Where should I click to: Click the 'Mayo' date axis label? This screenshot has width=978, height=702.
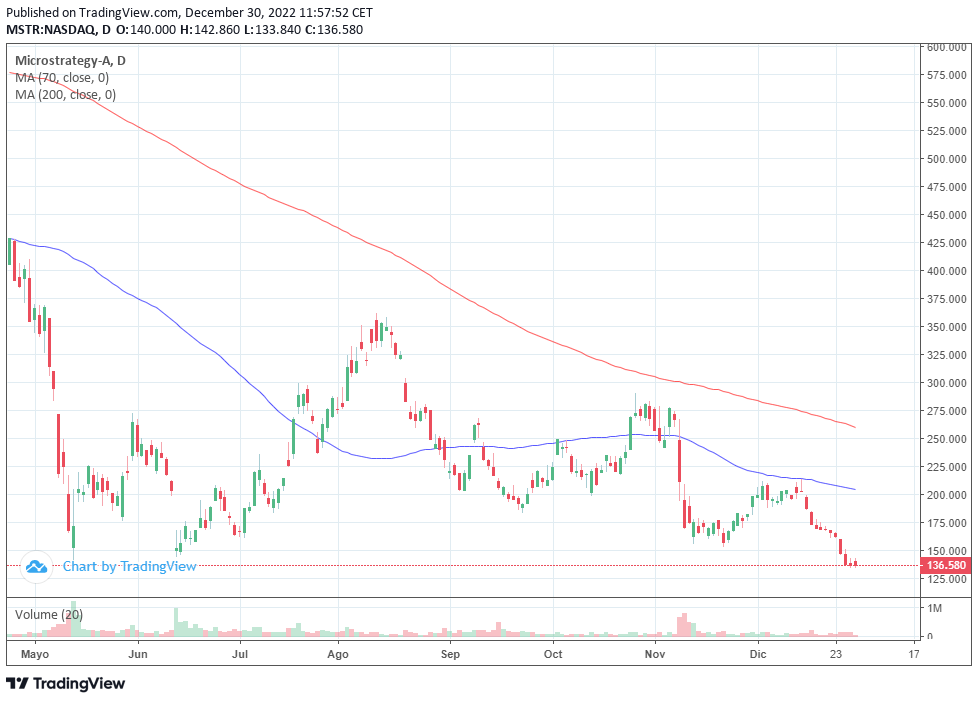pos(35,654)
